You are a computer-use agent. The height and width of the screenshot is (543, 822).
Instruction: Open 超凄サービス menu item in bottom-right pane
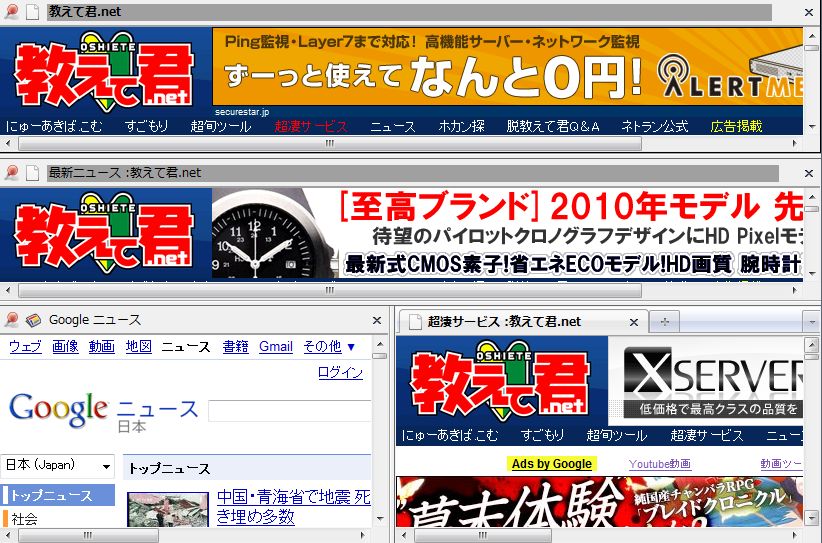coord(707,436)
